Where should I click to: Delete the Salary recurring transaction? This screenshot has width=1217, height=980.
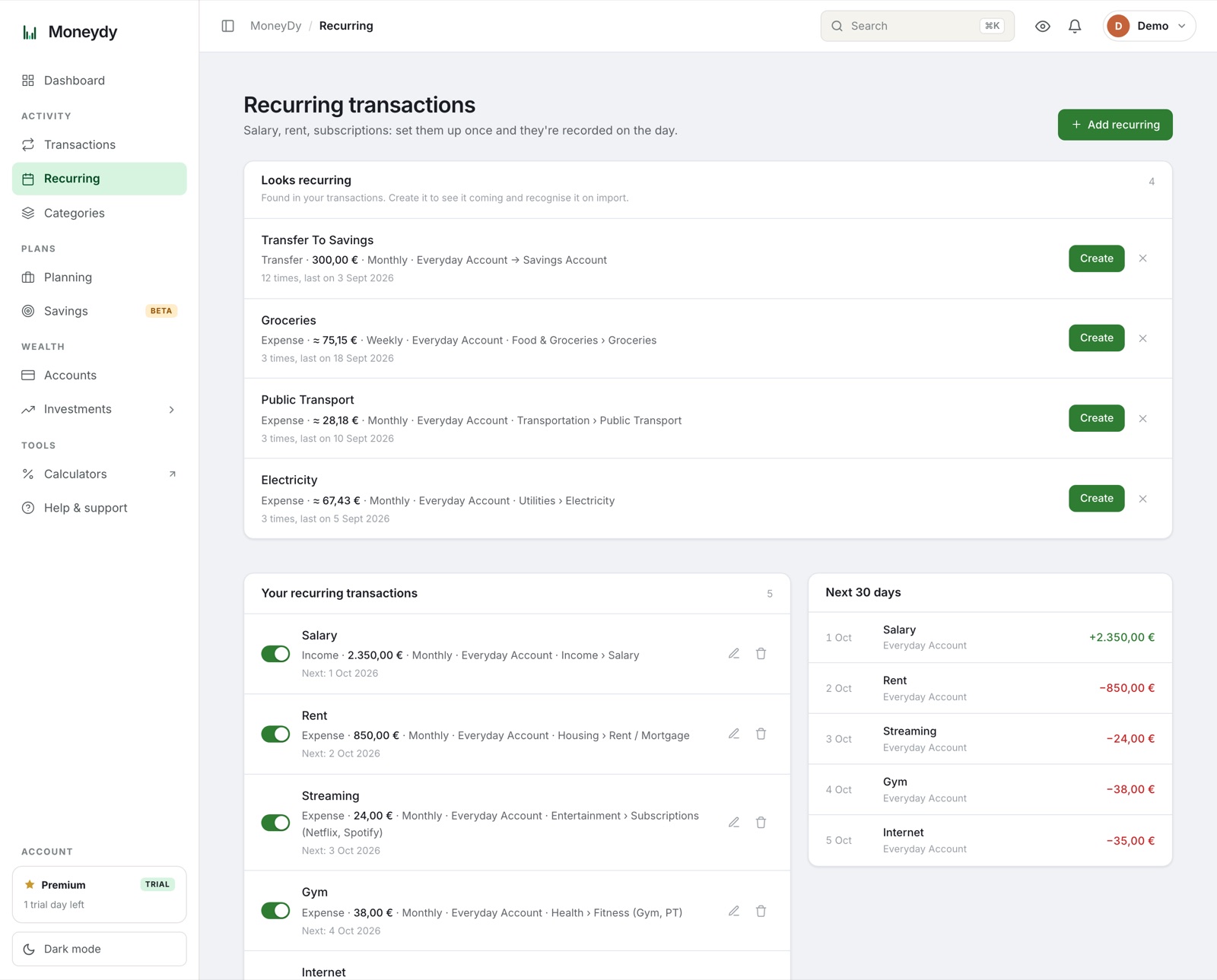(x=761, y=654)
